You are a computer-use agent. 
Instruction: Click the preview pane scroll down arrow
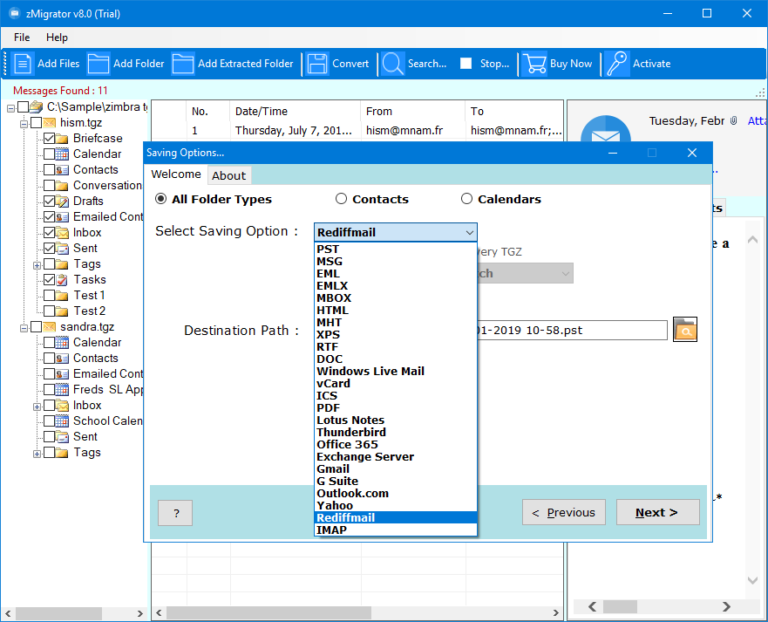pos(753,580)
